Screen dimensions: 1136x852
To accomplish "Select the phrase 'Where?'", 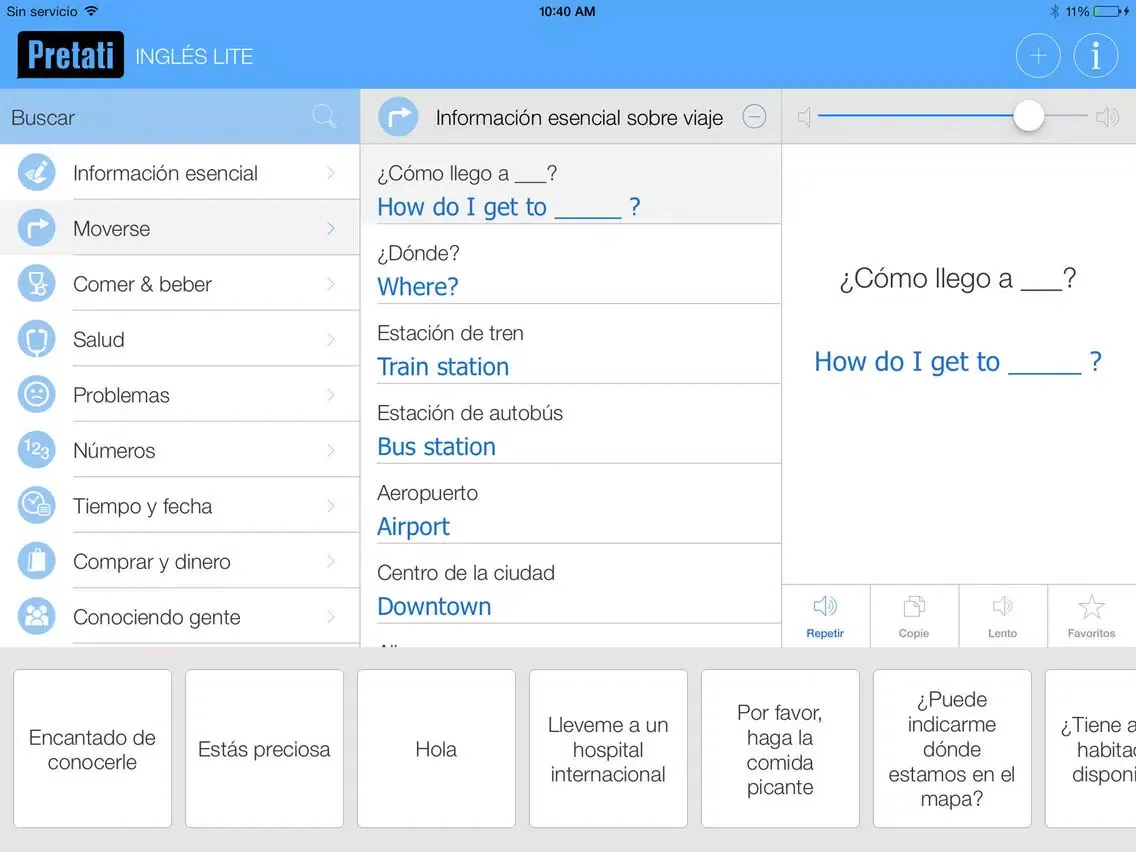I will point(571,264).
